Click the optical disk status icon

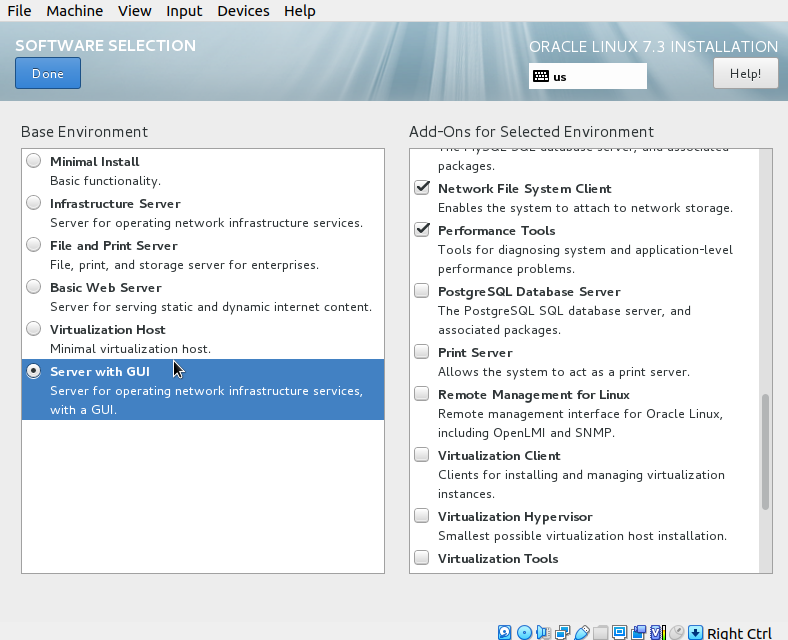[524, 632]
